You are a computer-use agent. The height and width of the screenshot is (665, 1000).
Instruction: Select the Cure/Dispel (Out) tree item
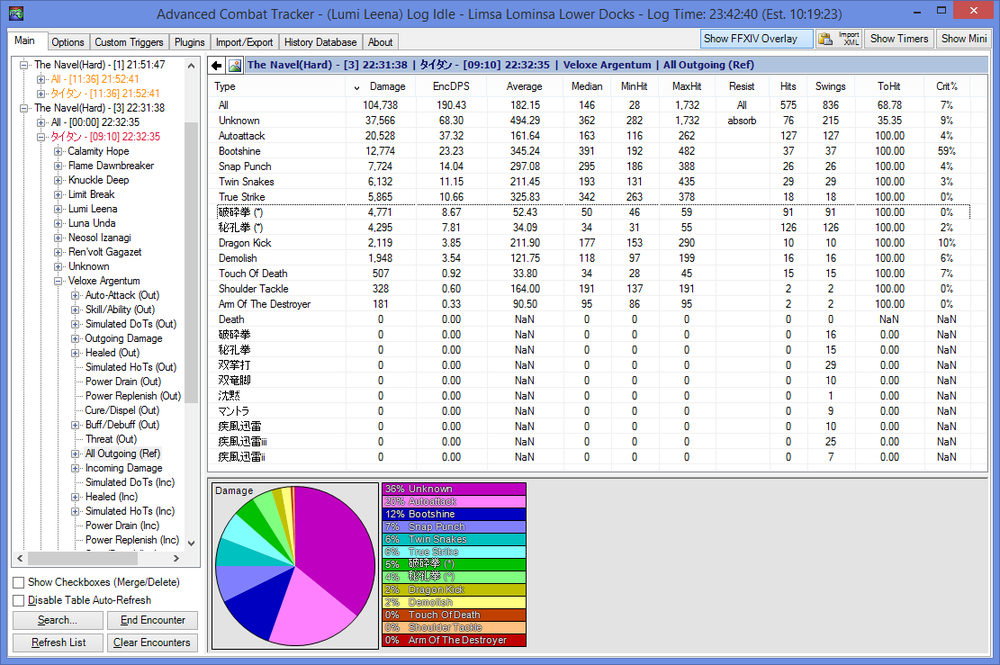point(122,411)
